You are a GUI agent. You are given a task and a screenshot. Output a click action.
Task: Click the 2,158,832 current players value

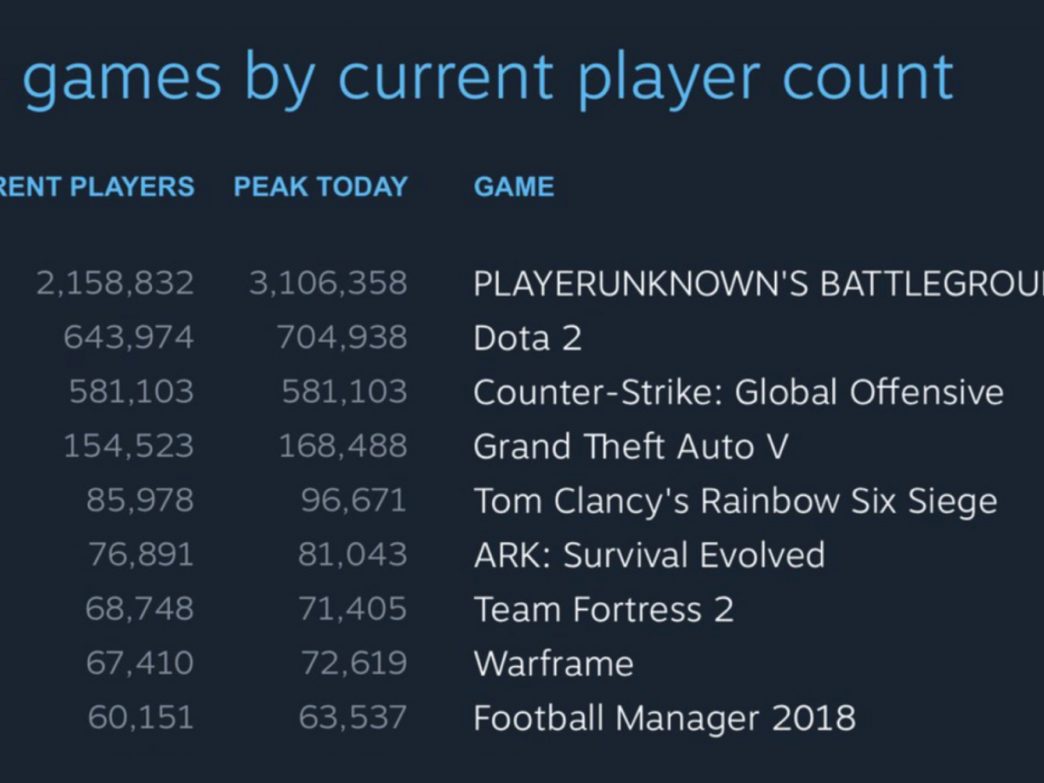(115, 283)
